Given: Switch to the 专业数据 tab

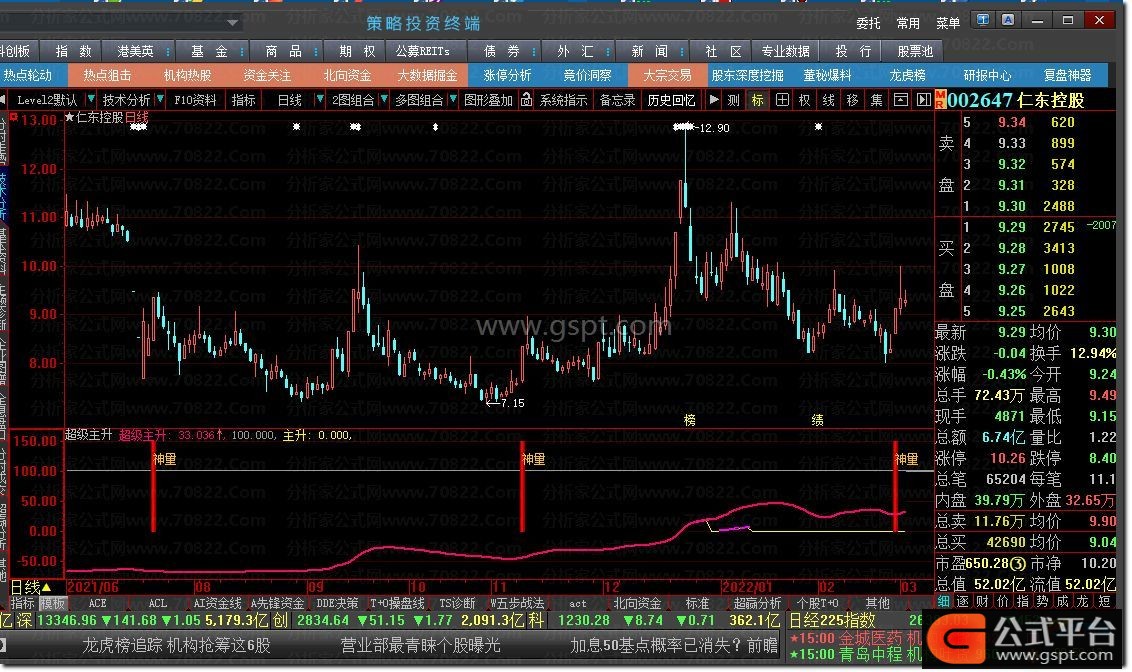Looking at the screenshot, I should click(785, 51).
